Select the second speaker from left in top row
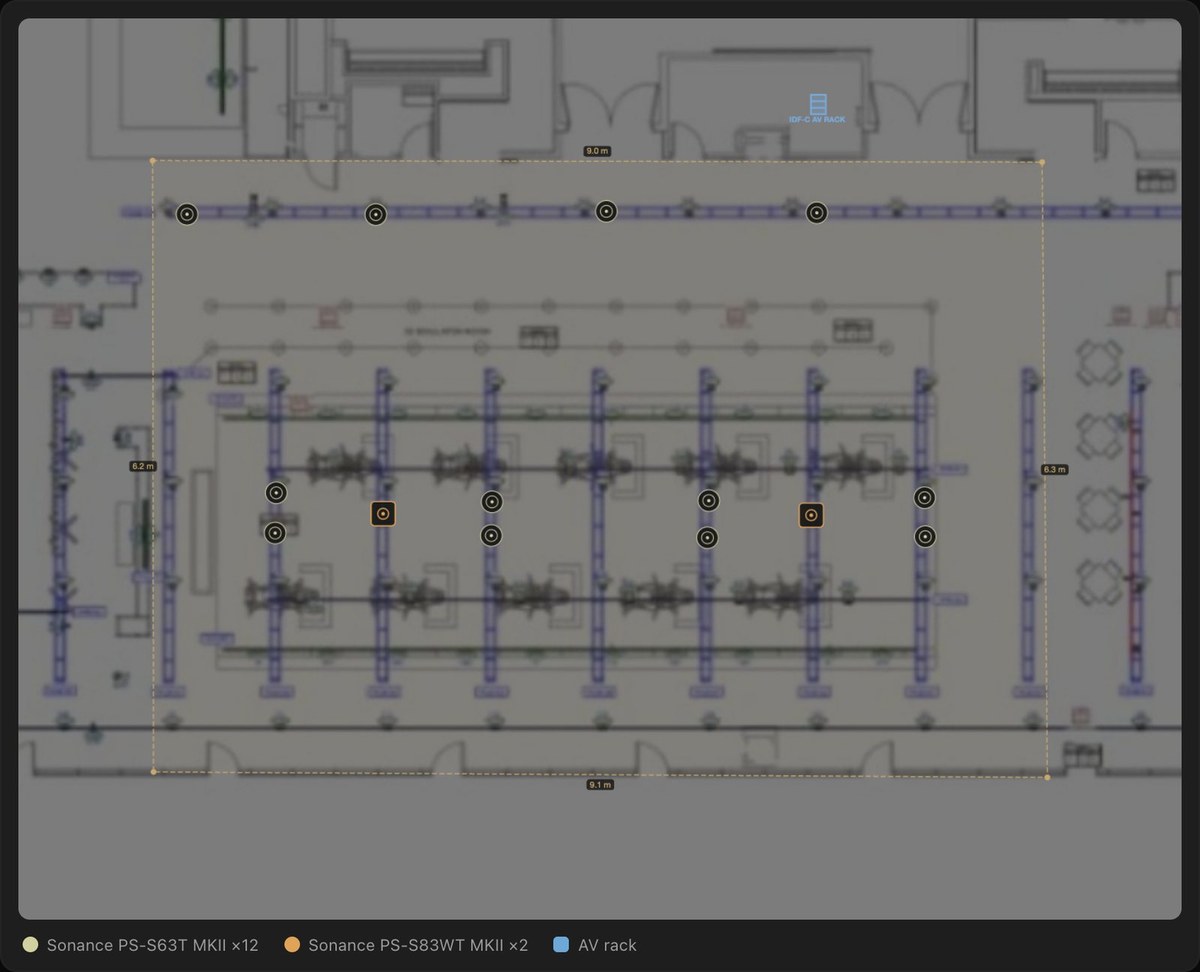1200x972 pixels. pyautogui.click(x=375, y=214)
